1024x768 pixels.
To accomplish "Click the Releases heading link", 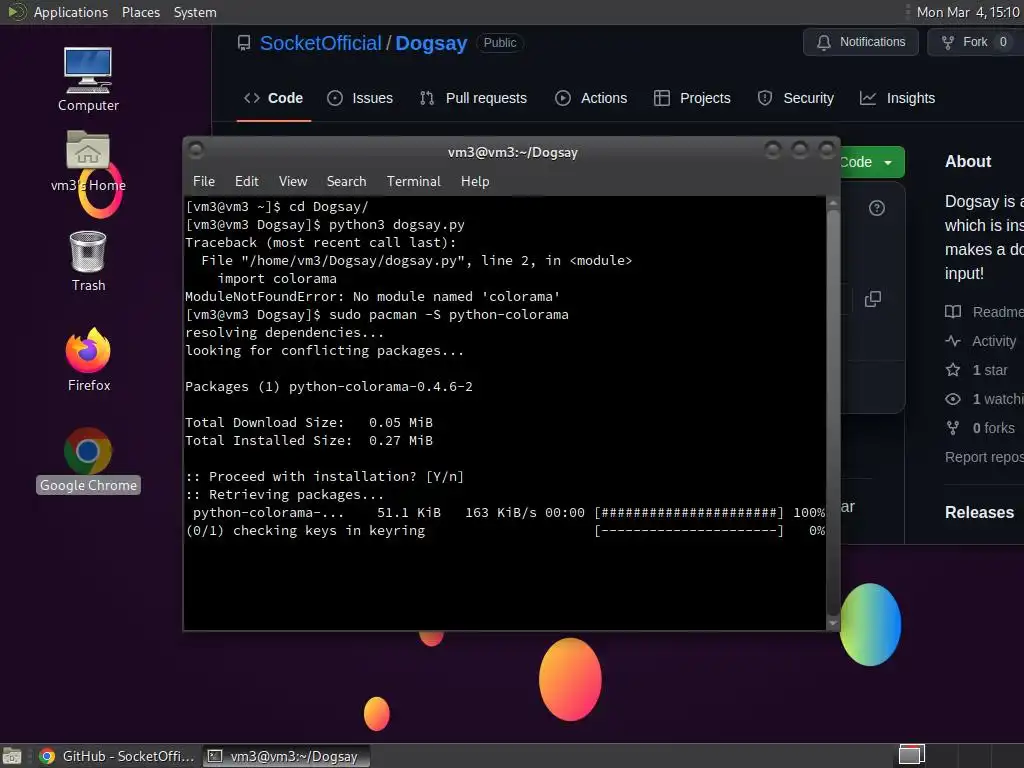I will tap(979, 513).
